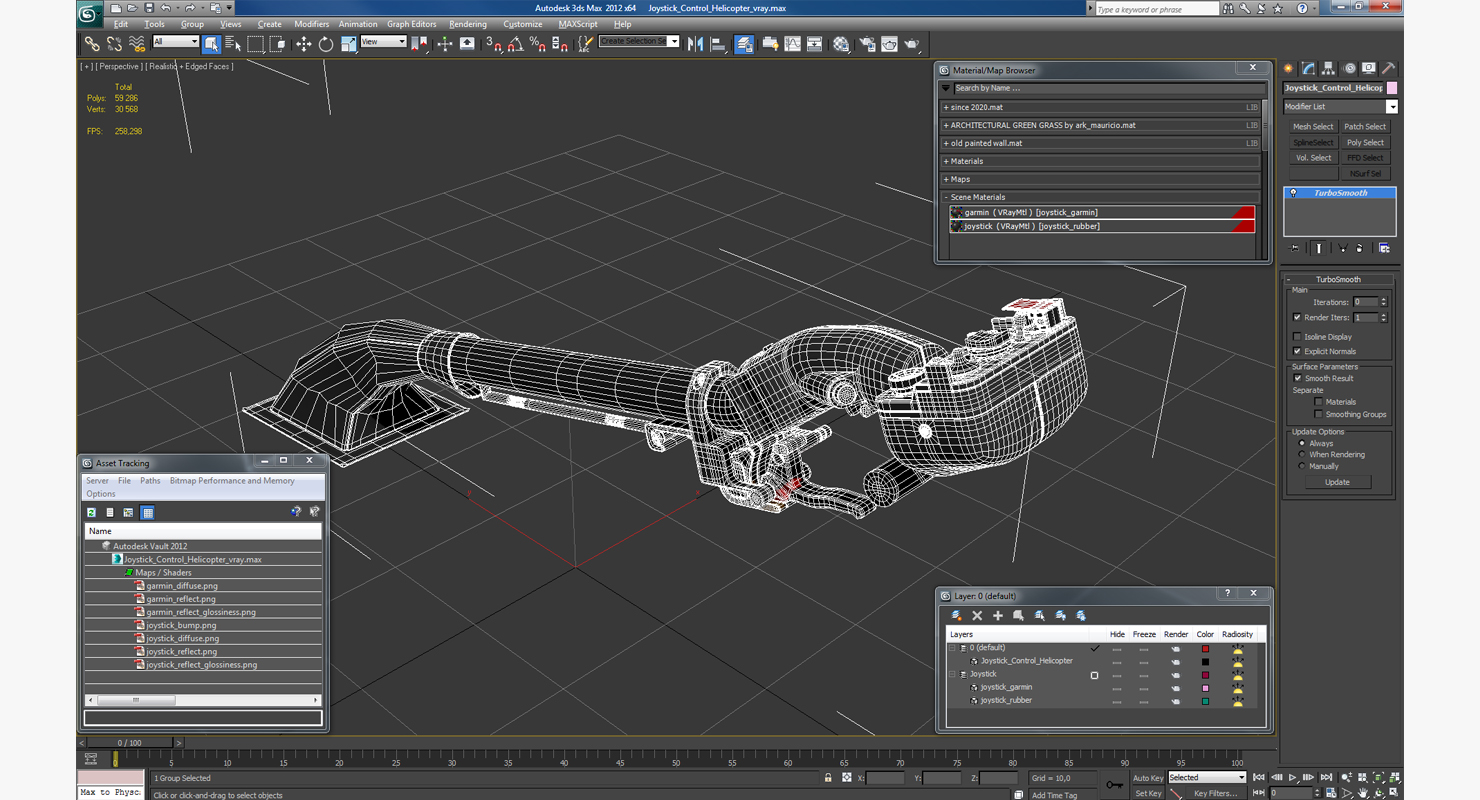Click the Update button
Viewport: 1480px width, 800px height.
click(1337, 482)
